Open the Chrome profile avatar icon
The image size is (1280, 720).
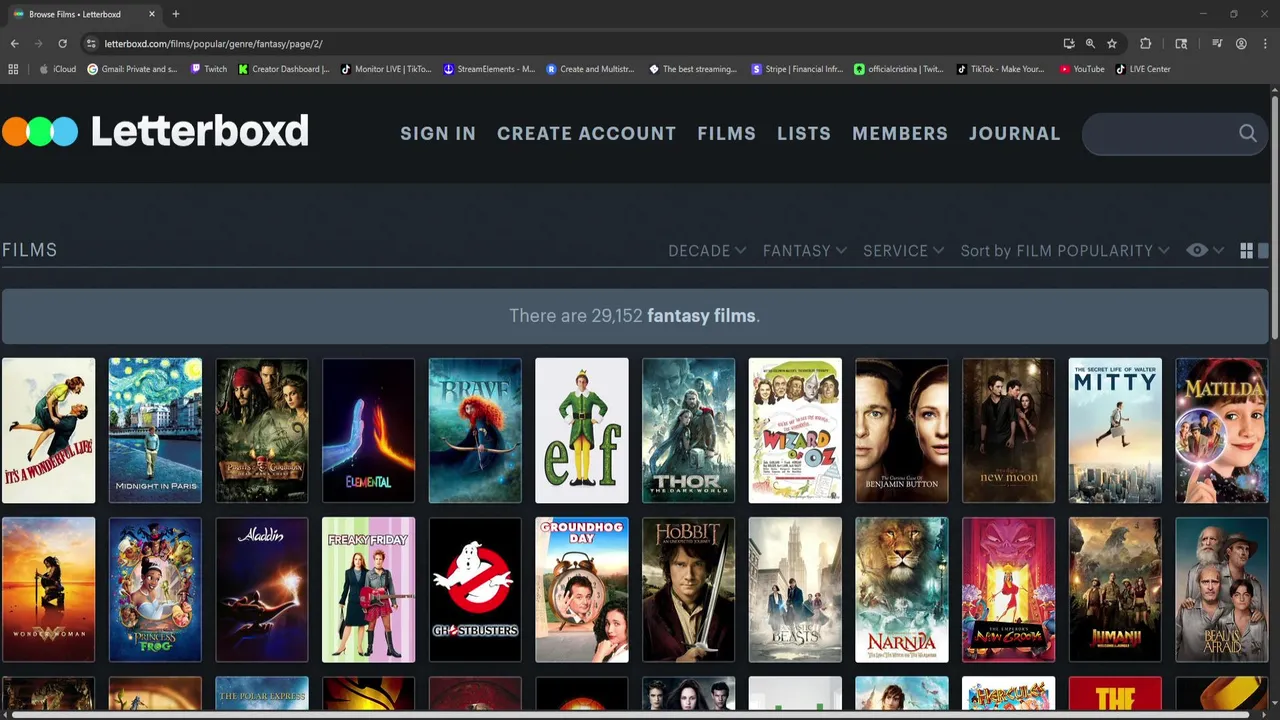(1241, 44)
